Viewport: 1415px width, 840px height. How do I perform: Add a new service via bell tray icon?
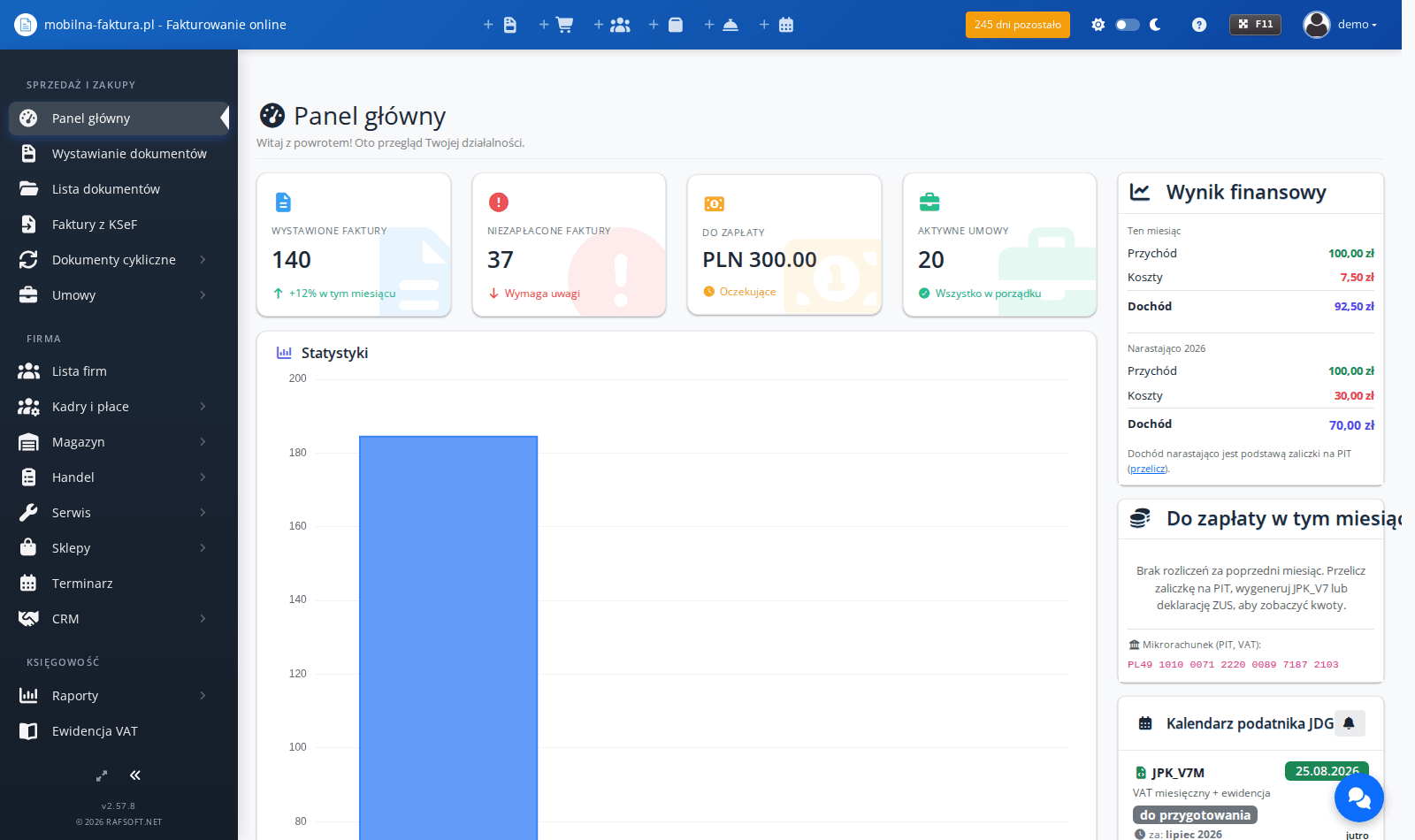tap(722, 25)
